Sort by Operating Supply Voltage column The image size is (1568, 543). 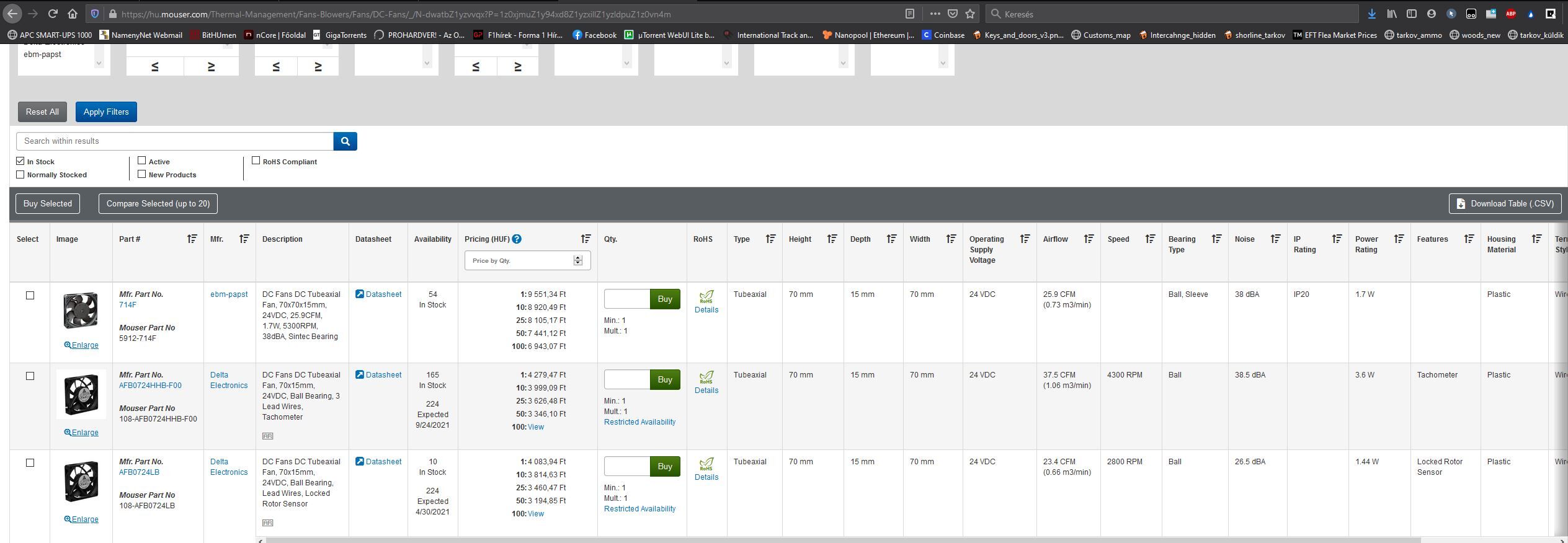click(1025, 239)
